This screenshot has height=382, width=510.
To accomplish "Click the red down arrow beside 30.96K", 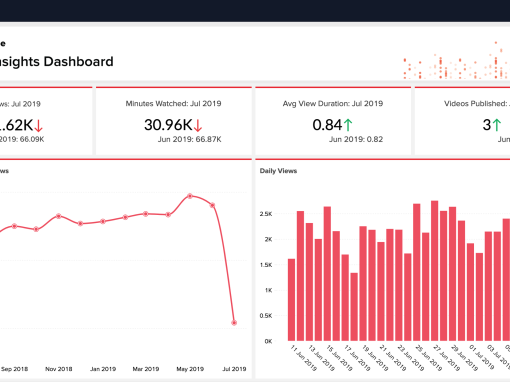I will (198, 126).
